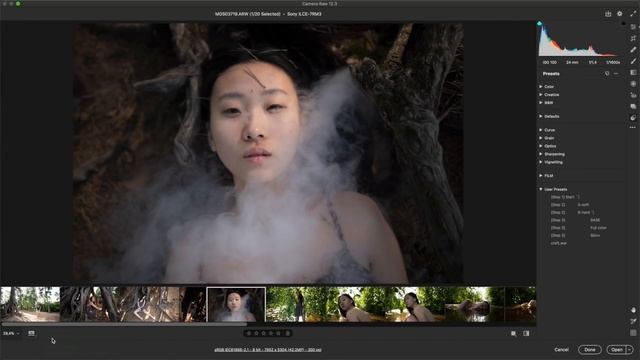Image resolution: width=640 pixels, height=360 pixels.
Task: Click the Create Preset icon
Action: [x=607, y=74]
